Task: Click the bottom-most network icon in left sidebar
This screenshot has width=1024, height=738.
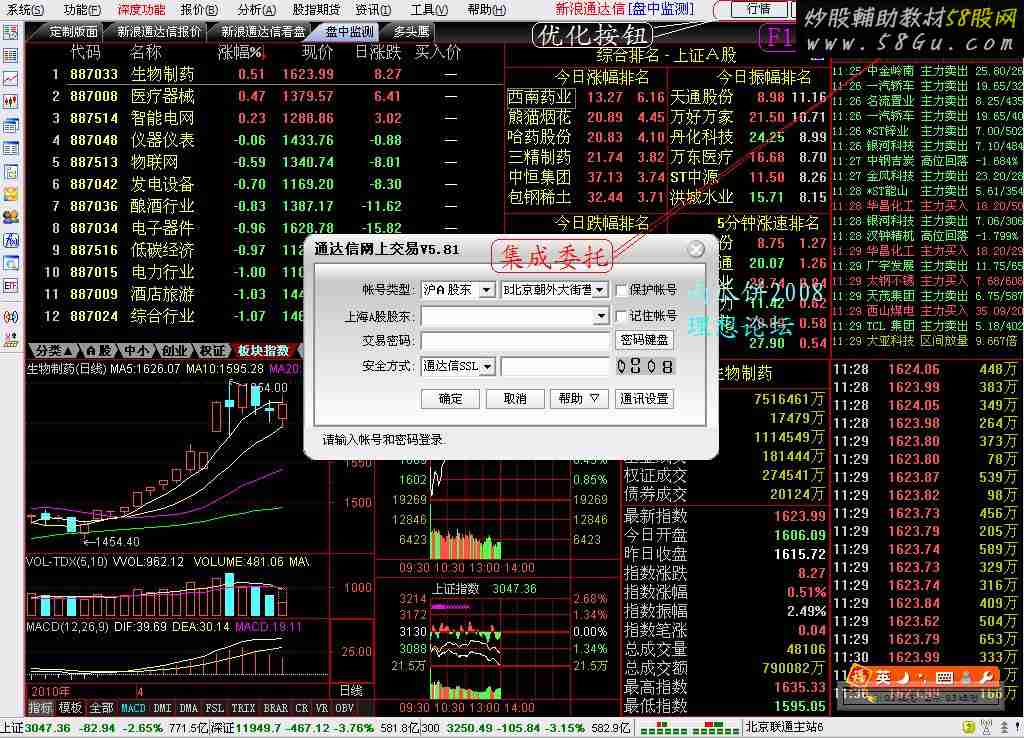Action: (x=10, y=339)
